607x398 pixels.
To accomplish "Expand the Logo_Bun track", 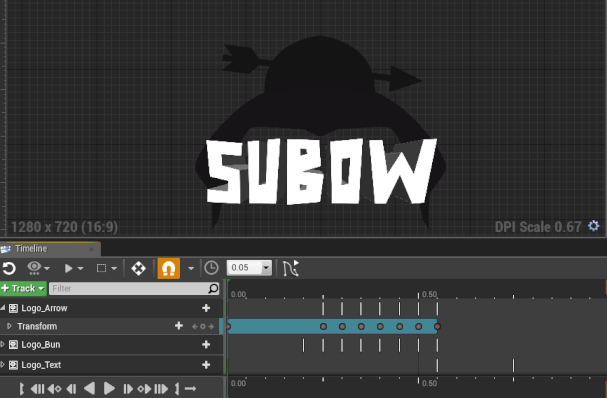I will pos(3,344).
